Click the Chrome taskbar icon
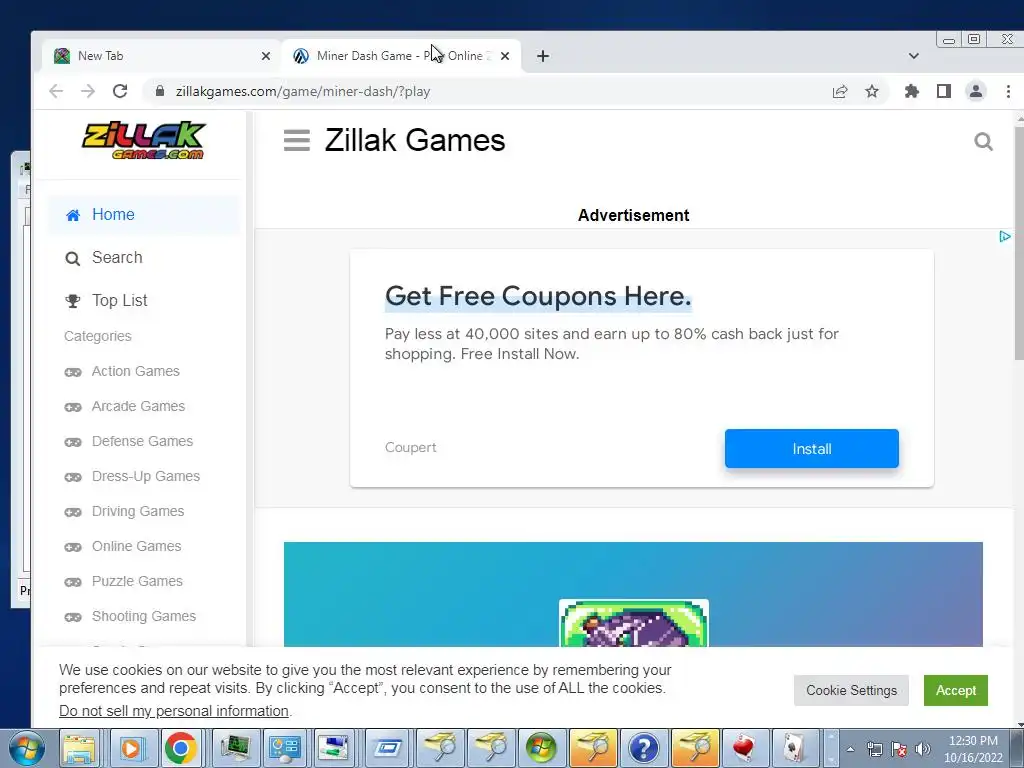Screen dimensions: 1024x768 [x=181, y=748]
